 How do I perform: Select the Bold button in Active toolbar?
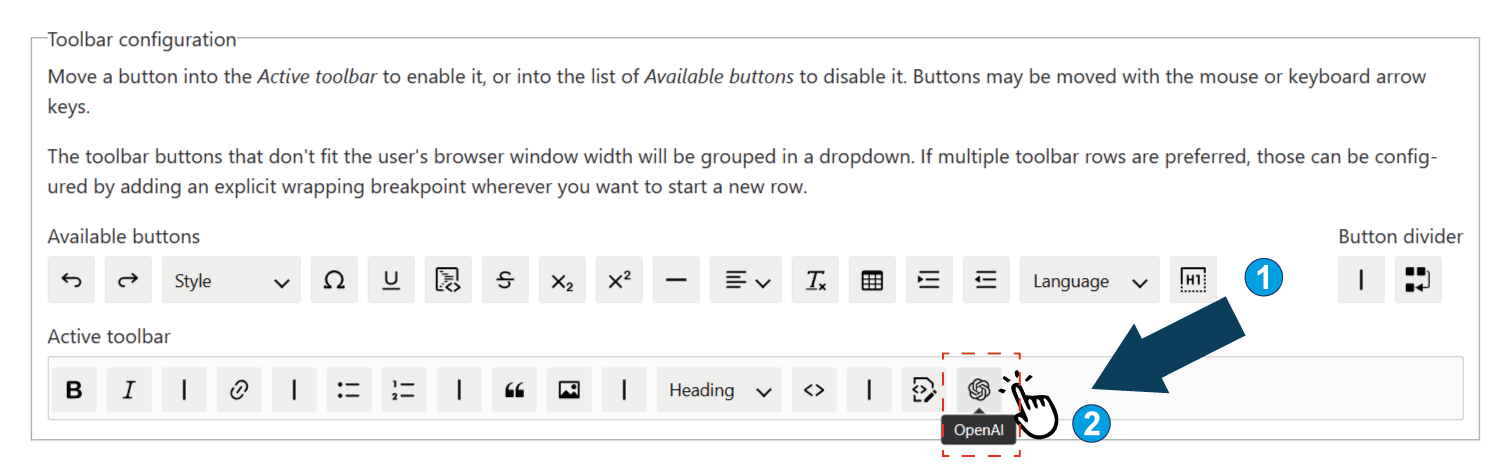tap(74, 390)
